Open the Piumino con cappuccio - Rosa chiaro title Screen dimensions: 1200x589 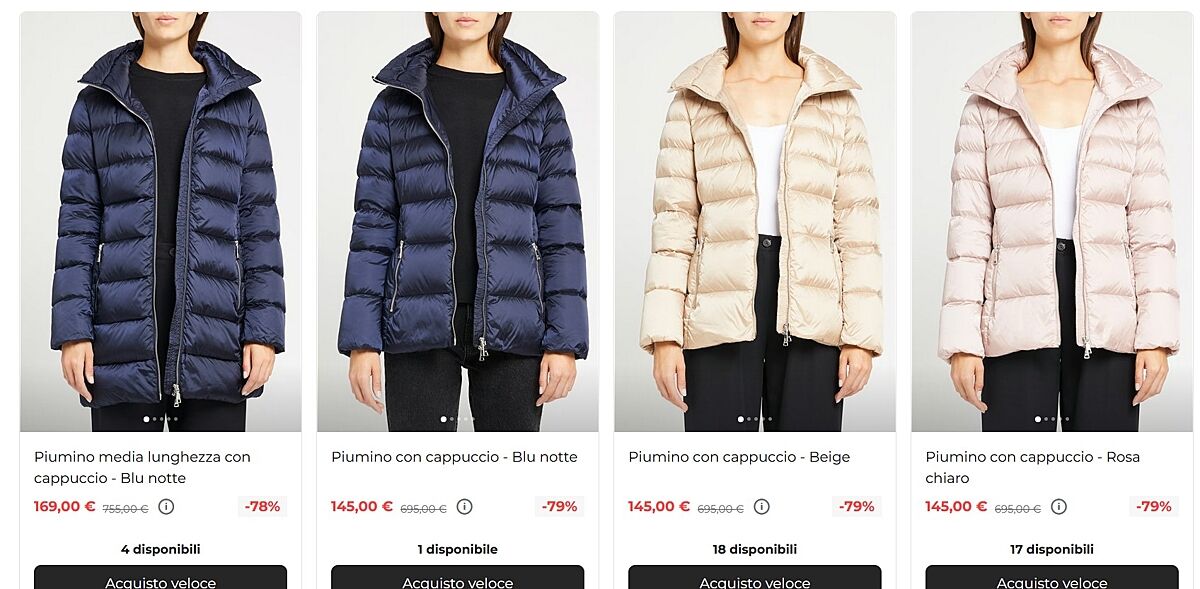[1032, 467]
